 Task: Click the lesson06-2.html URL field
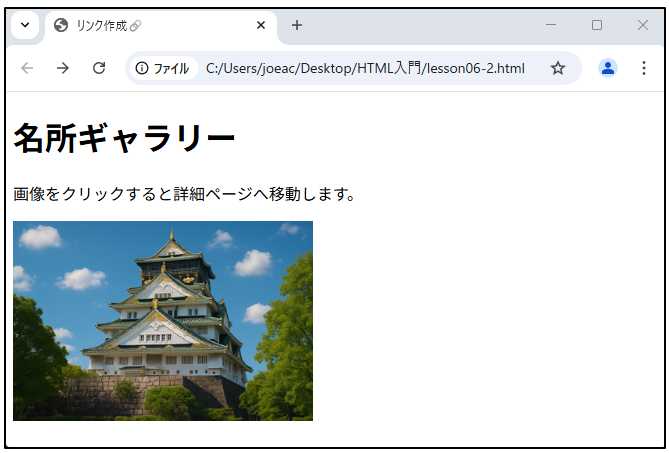pyautogui.click(x=365, y=68)
